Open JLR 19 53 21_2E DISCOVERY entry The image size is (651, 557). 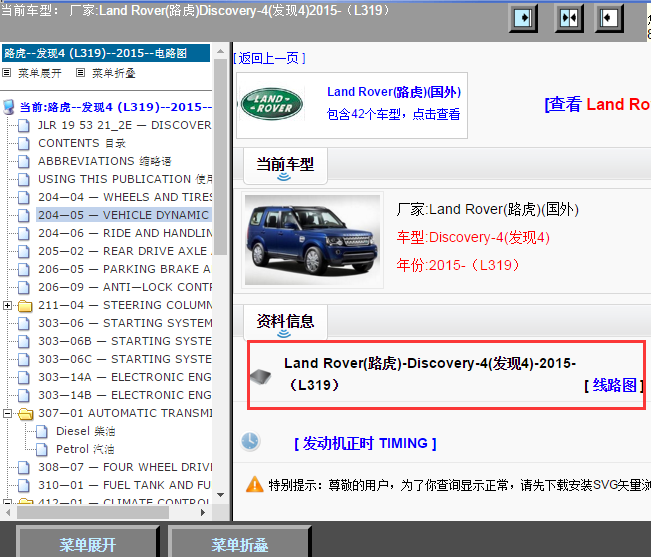(x=125, y=125)
